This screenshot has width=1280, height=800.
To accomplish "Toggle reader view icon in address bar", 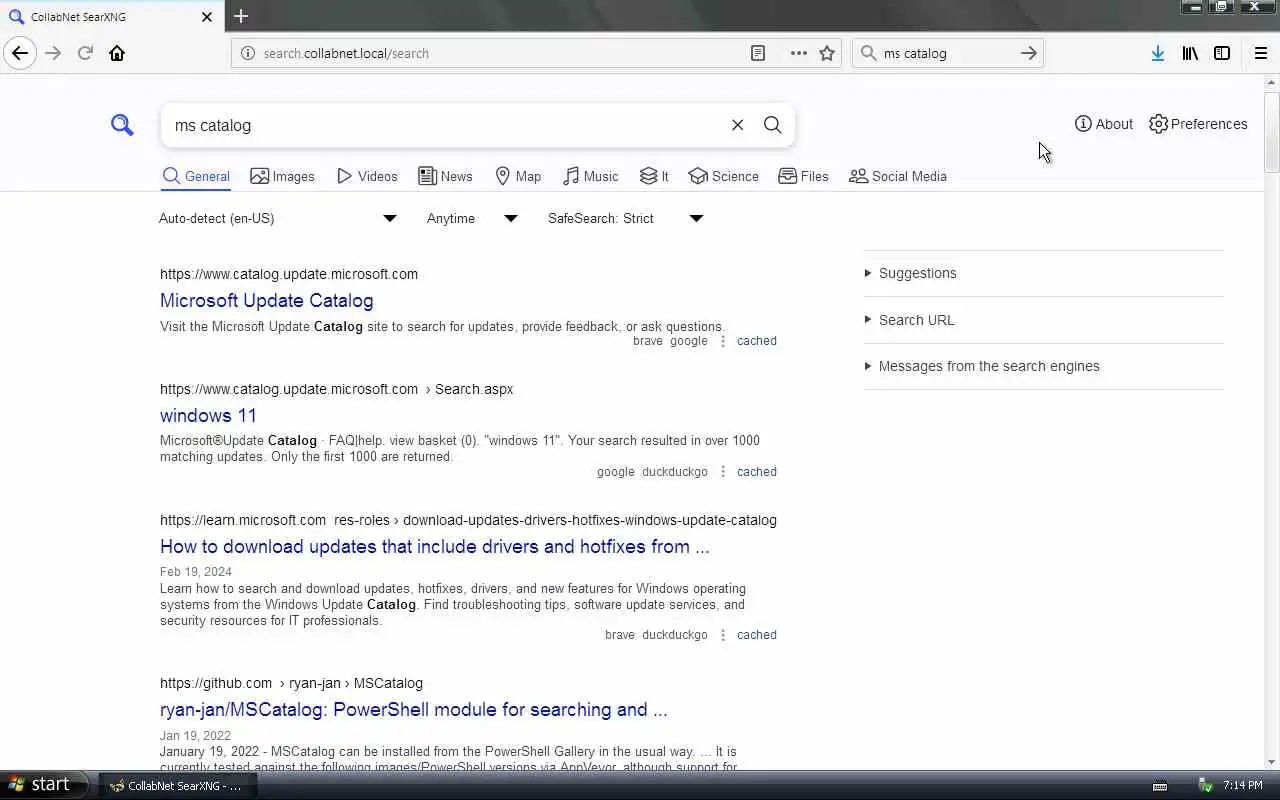I will (758, 53).
